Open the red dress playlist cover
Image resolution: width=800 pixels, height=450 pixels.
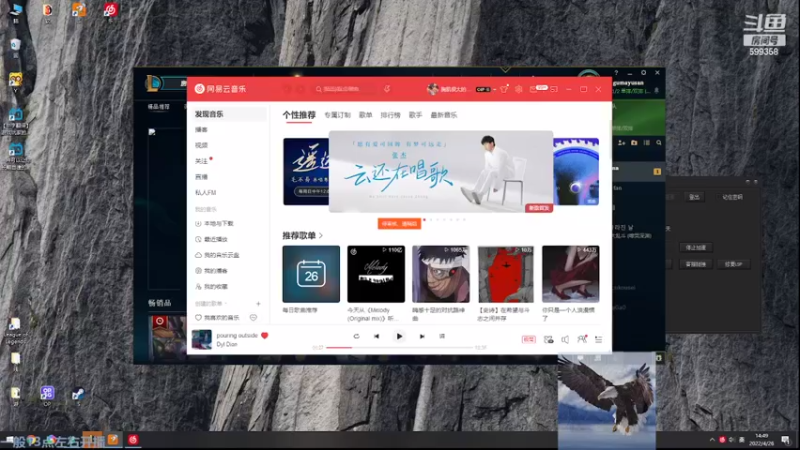click(x=570, y=274)
